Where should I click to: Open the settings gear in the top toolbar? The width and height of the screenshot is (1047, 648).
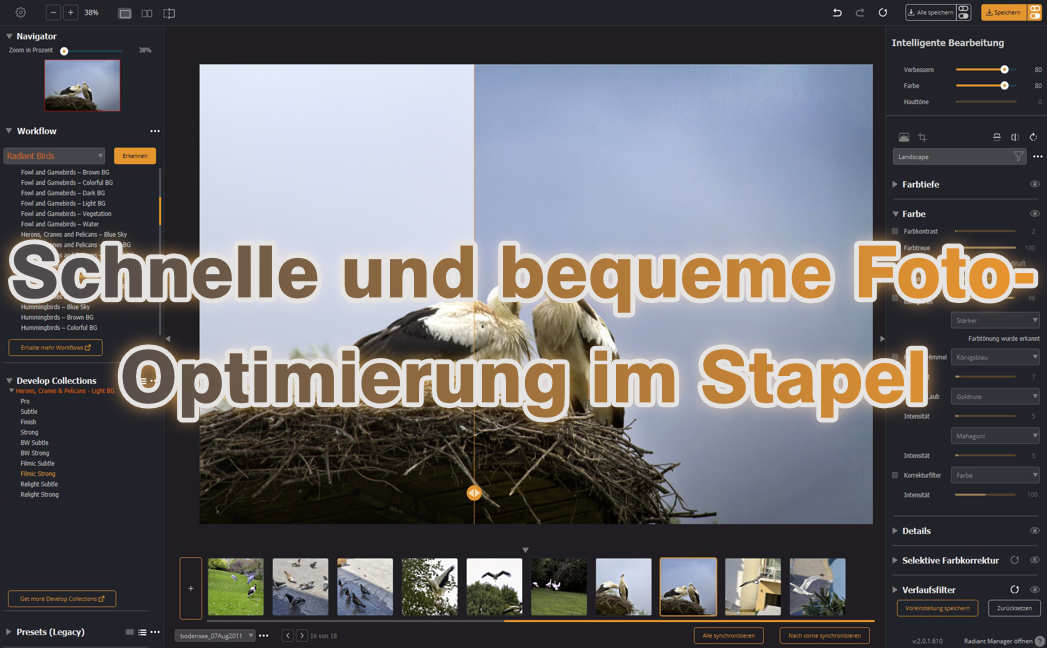20,13
